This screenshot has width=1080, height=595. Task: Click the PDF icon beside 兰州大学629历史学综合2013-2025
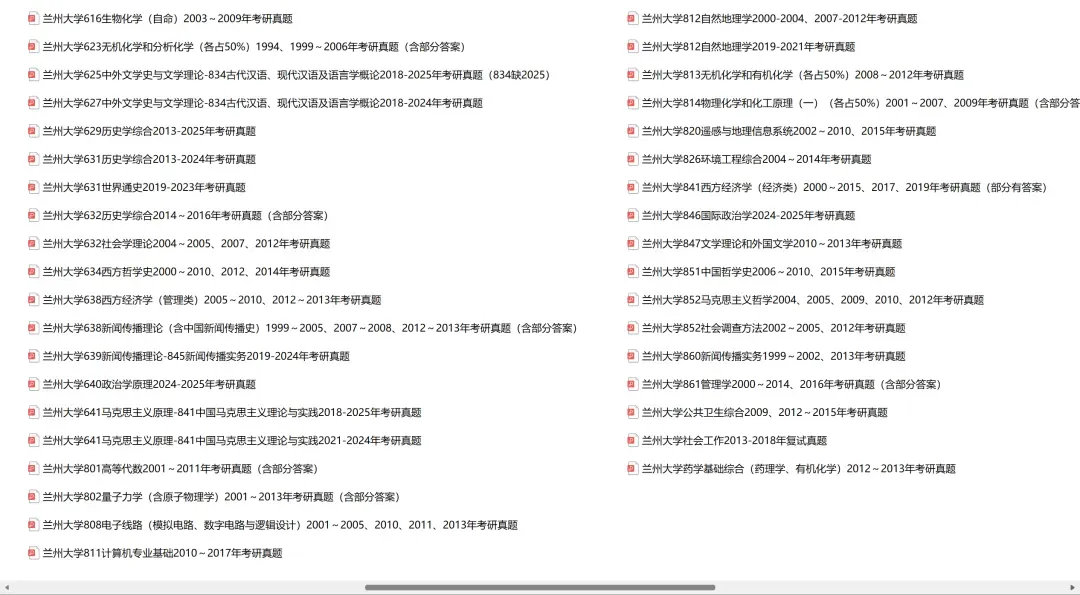click(x=33, y=131)
